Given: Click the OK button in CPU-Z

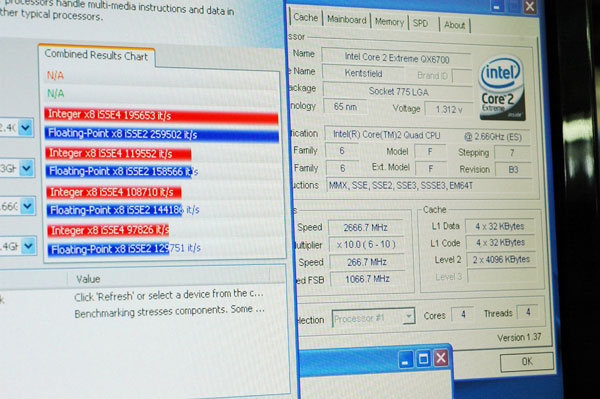Looking at the screenshot, I should point(527,362).
